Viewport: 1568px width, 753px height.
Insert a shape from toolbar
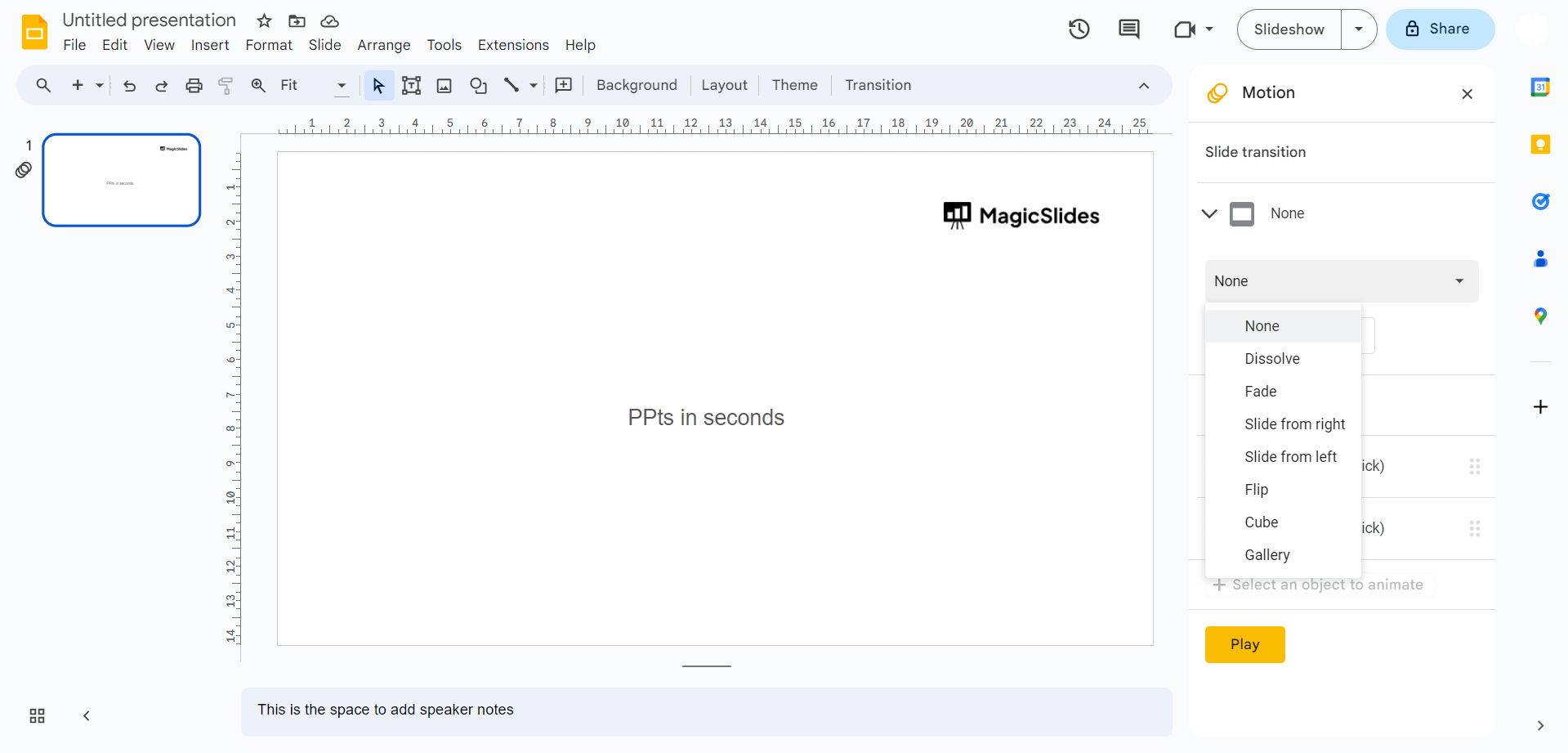pos(479,85)
